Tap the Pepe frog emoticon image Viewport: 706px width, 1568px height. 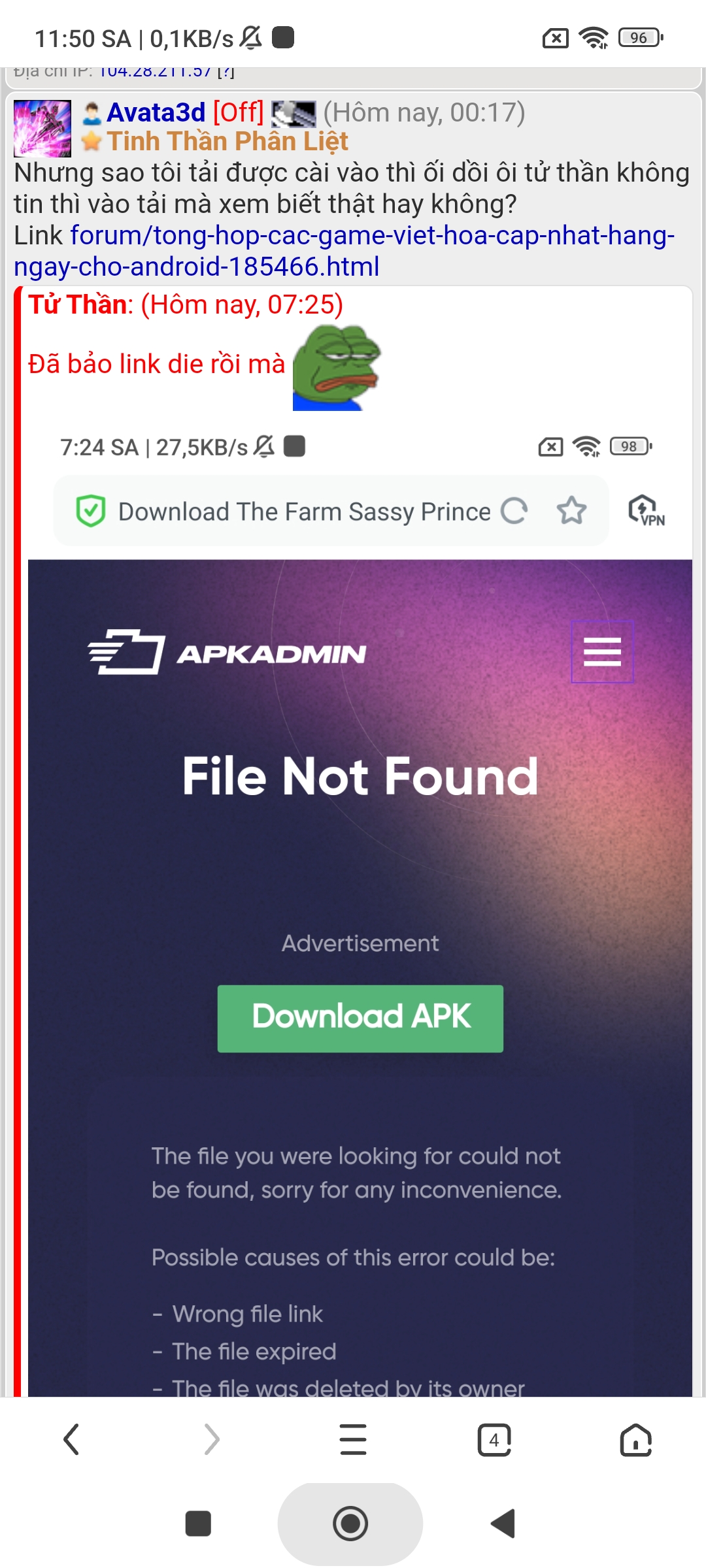click(x=337, y=367)
